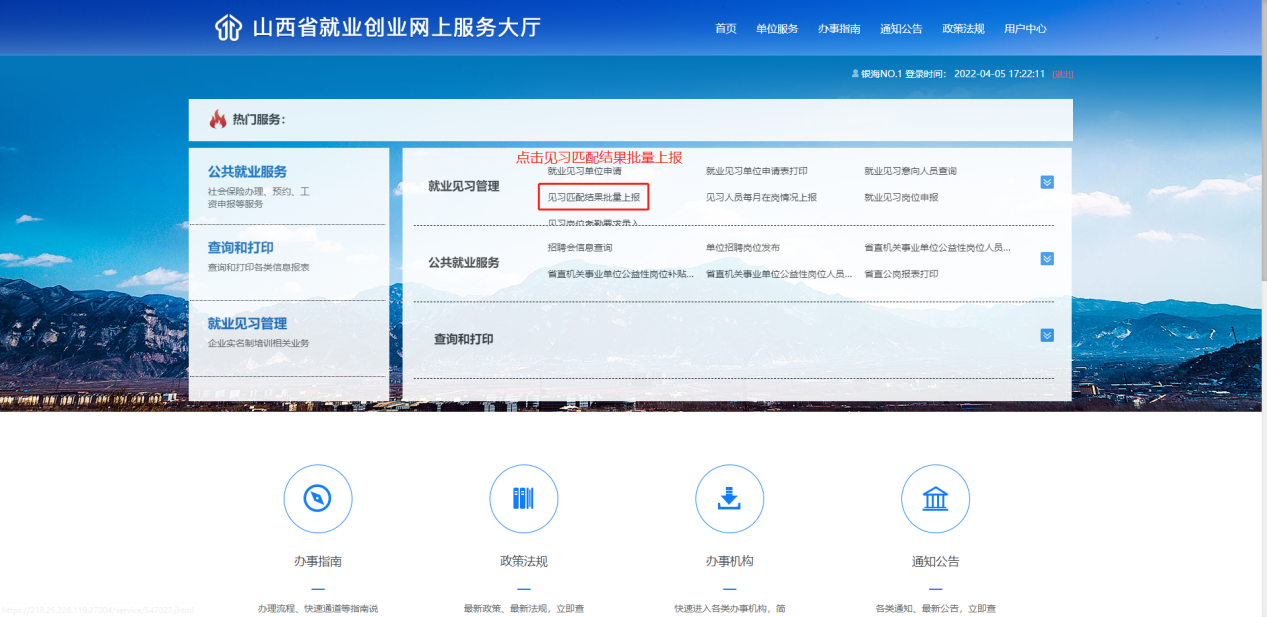Click 见习匹配结果批量上报

594,197
